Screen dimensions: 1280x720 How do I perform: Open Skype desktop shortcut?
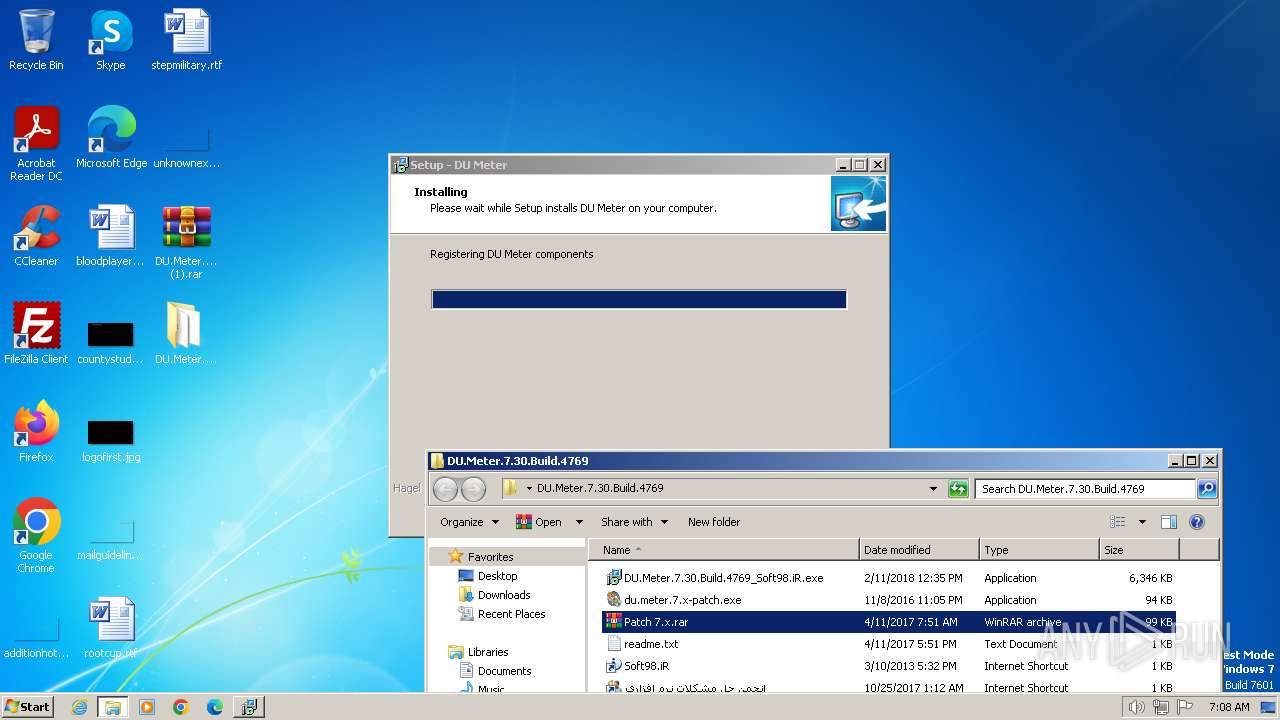[x=110, y=40]
